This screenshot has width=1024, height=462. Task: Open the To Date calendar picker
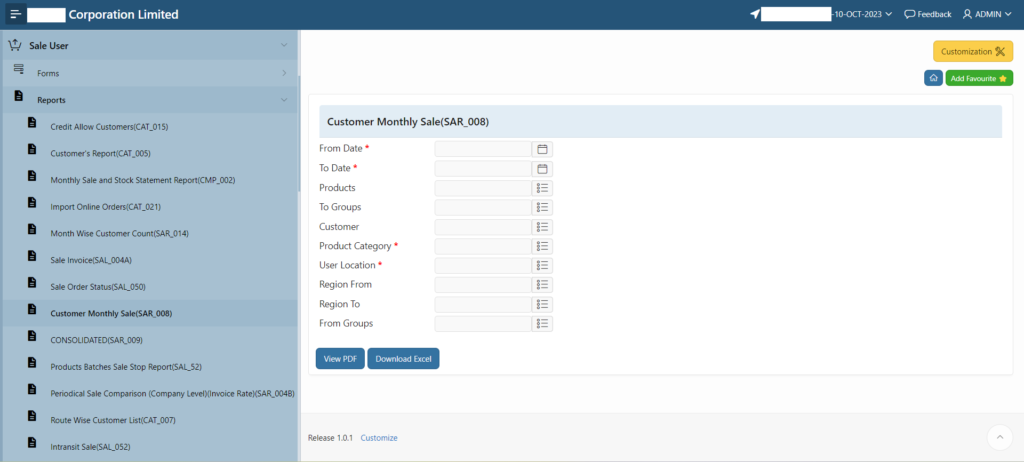point(543,169)
